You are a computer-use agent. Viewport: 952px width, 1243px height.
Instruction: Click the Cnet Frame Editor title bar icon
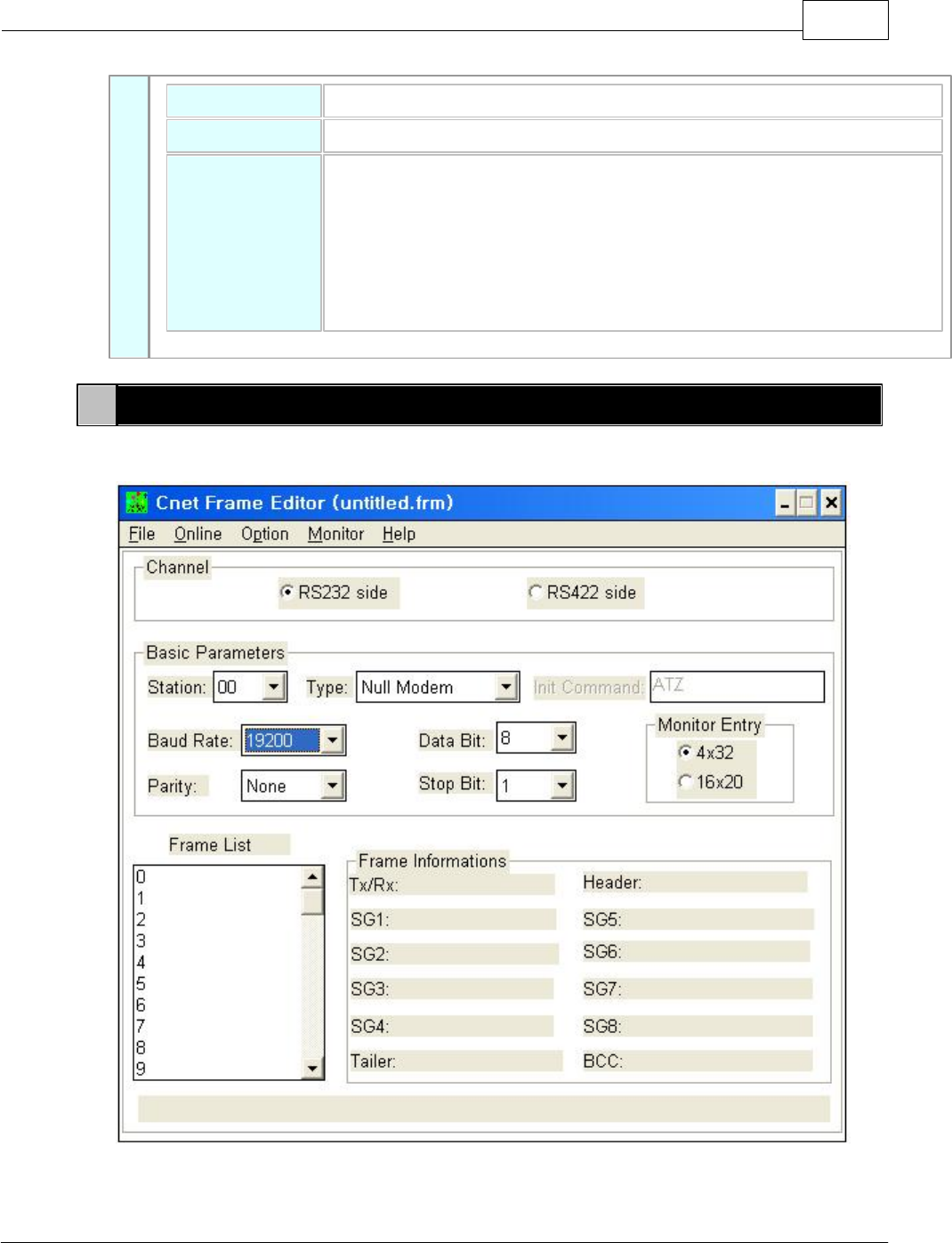tap(136, 503)
